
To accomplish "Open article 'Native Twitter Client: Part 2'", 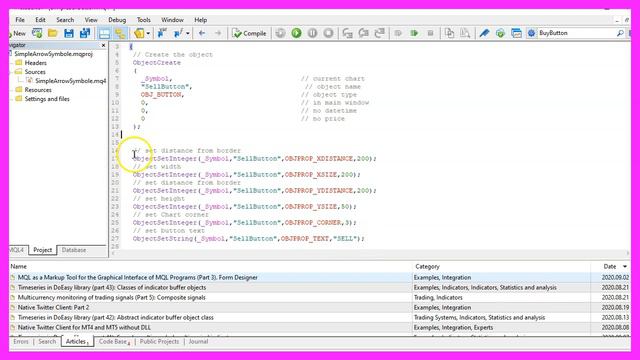I will tap(53, 307).
